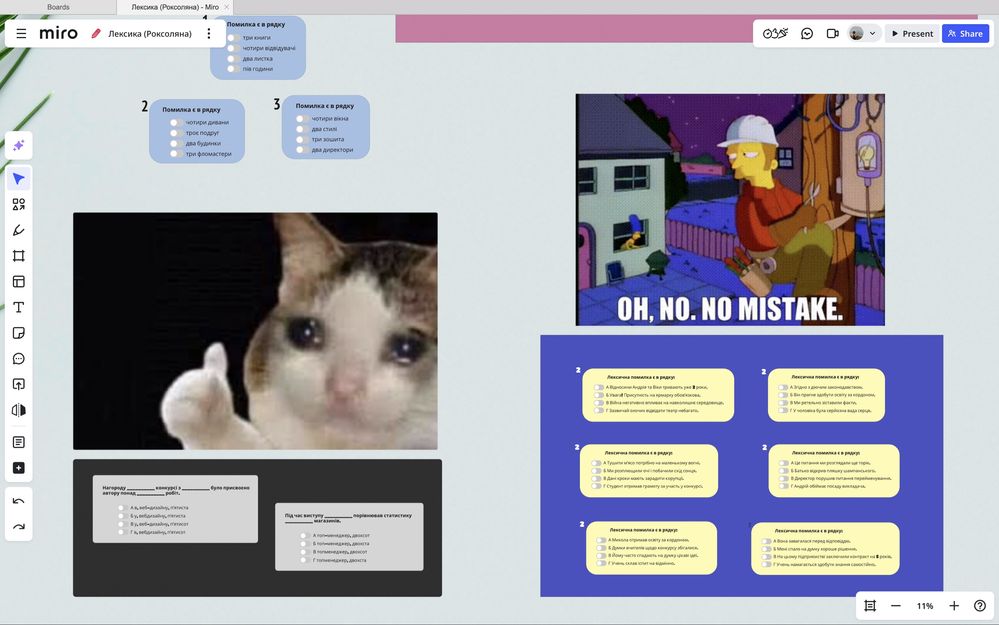The width and height of the screenshot is (999, 625).
Task: Undo the last action
Action: [x=18, y=501]
